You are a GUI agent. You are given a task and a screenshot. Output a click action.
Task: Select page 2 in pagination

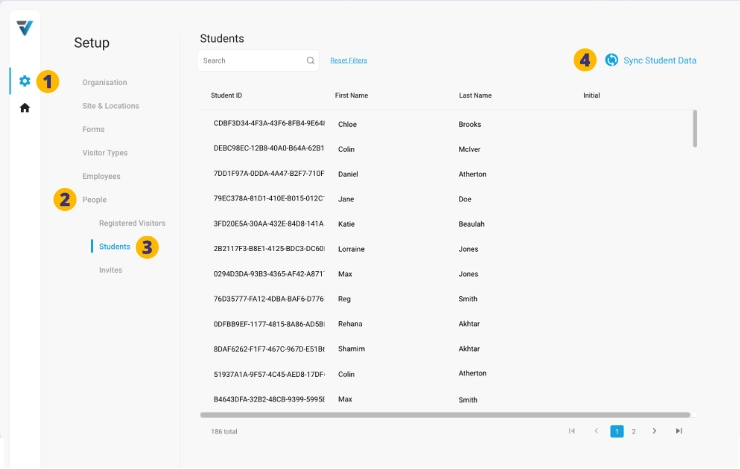(633, 431)
